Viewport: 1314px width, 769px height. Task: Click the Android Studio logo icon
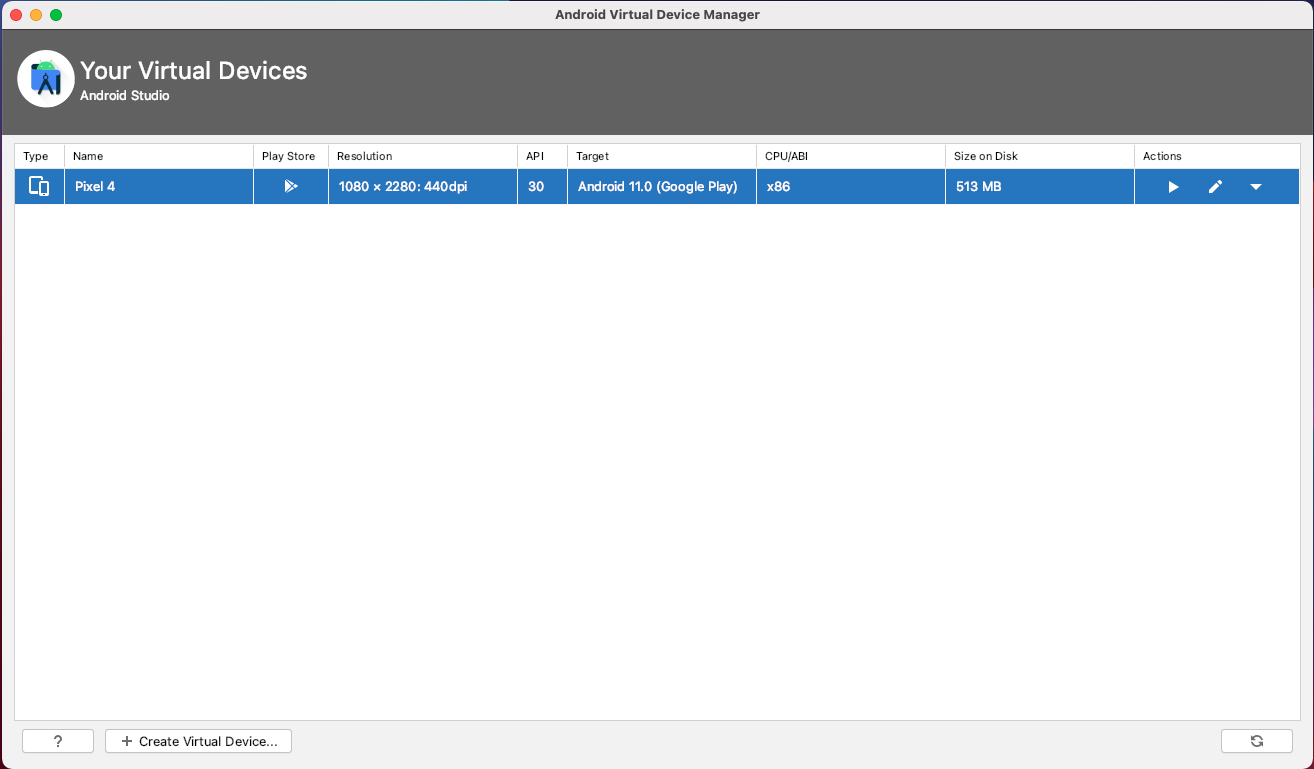[x=46, y=78]
